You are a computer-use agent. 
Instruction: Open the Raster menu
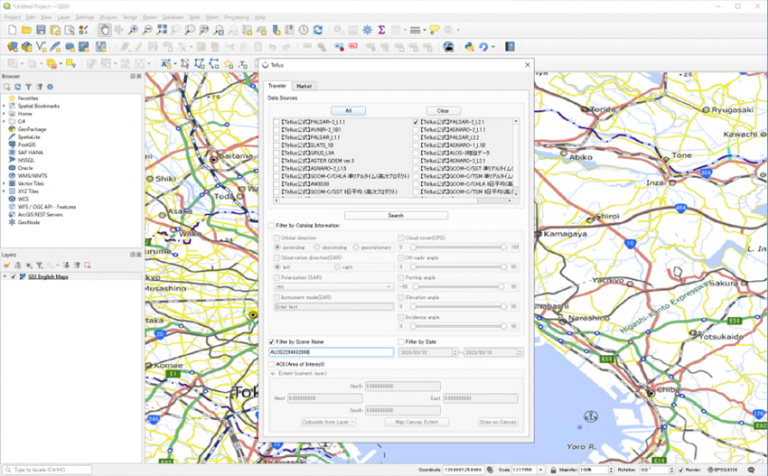tap(150, 17)
